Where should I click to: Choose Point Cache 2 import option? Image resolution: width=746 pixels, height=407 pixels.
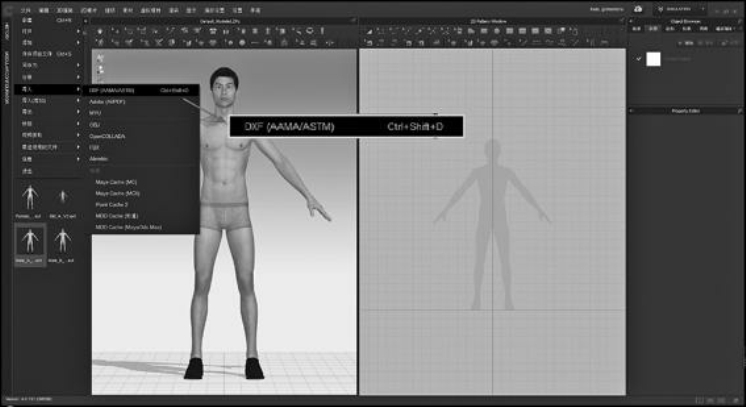(111, 204)
